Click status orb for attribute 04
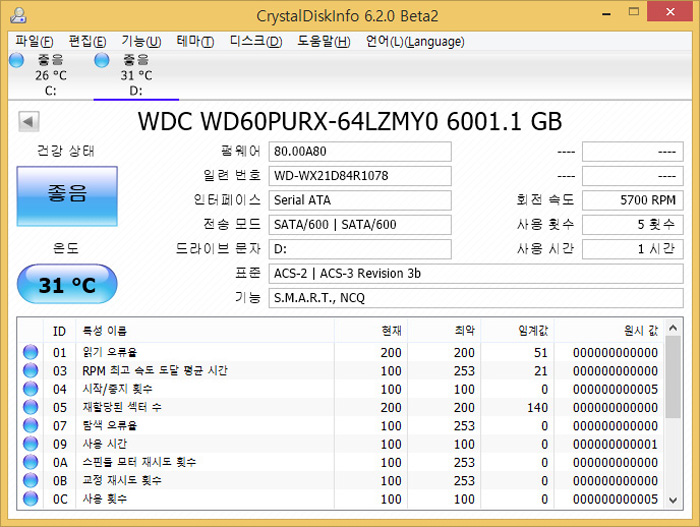700x527 pixels. pyautogui.click(x=31, y=389)
